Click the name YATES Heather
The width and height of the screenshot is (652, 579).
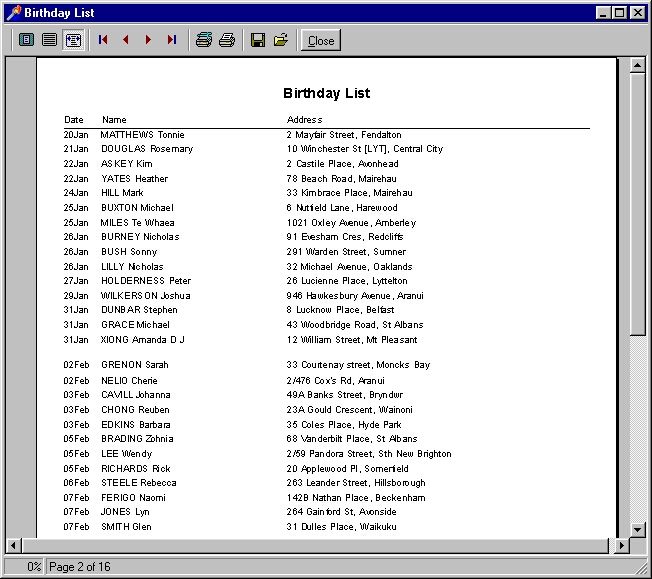coord(135,179)
